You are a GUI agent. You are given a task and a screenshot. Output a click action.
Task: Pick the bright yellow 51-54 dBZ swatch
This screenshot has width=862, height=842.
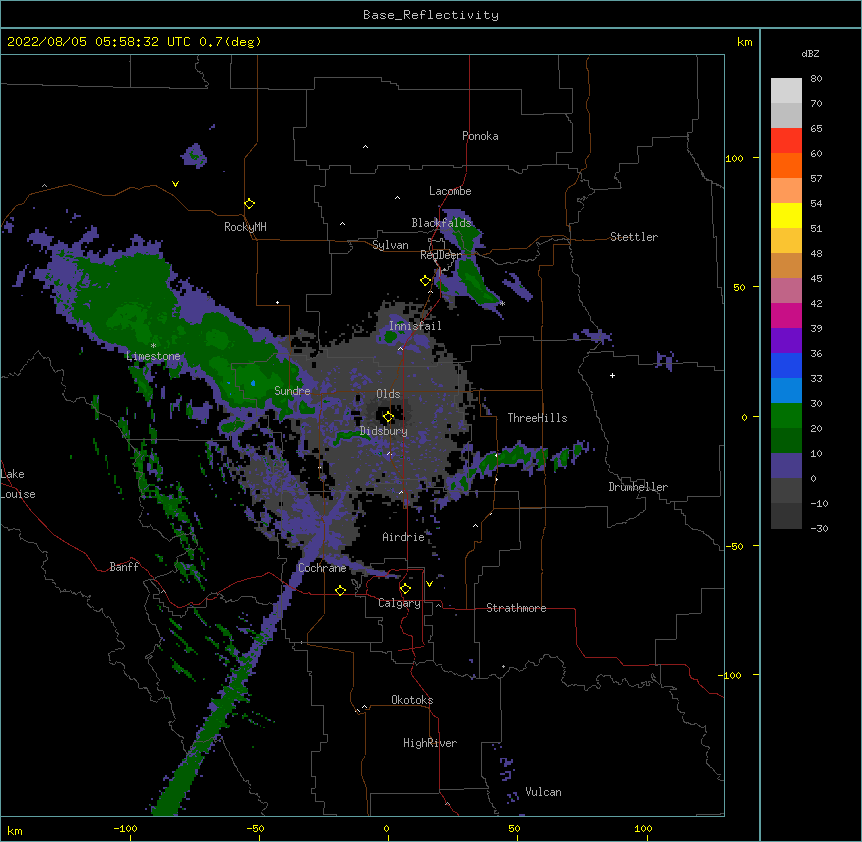[786, 215]
